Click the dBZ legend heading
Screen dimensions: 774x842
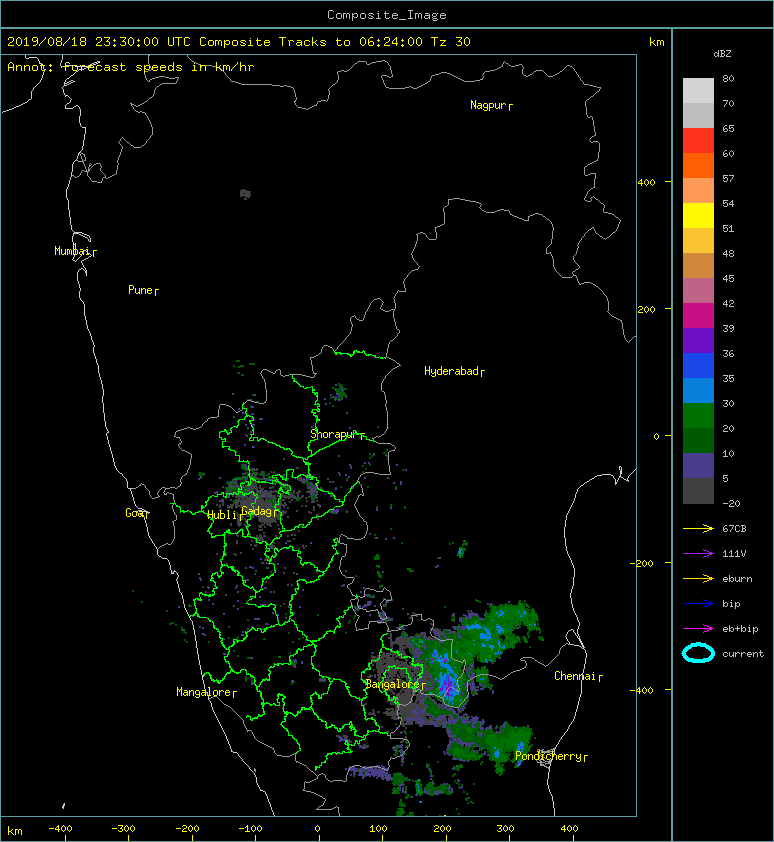(722, 54)
